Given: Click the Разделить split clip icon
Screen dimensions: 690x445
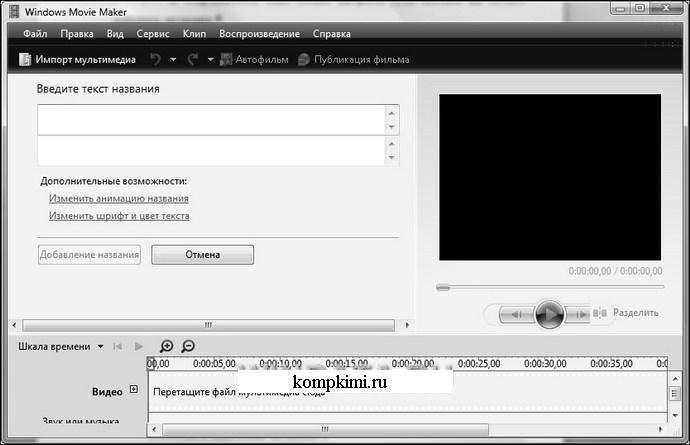Looking at the screenshot, I should pyautogui.click(x=601, y=313).
